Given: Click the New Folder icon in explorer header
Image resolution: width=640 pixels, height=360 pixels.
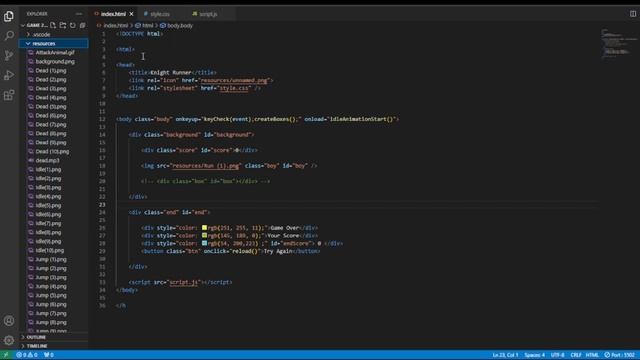Looking at the screenshot, I should click(x=63, y=25).
